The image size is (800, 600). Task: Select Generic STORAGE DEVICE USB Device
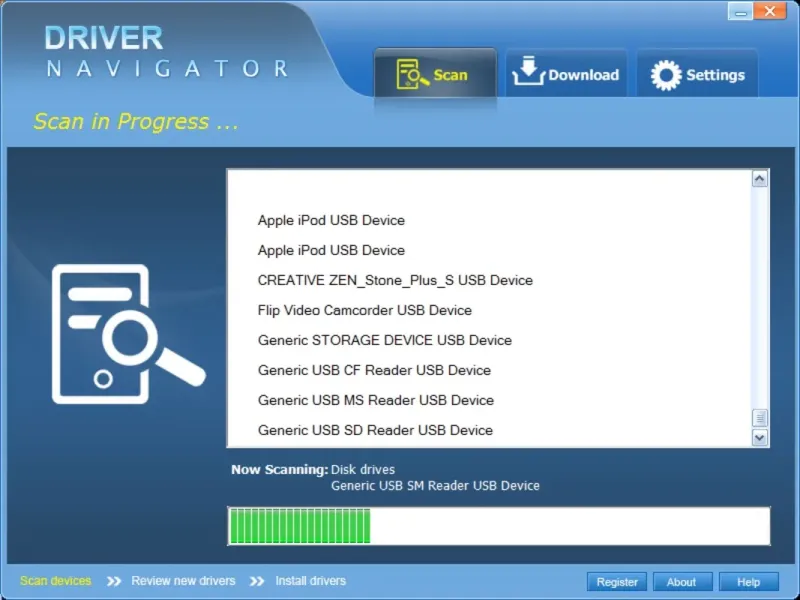[385, 340]
